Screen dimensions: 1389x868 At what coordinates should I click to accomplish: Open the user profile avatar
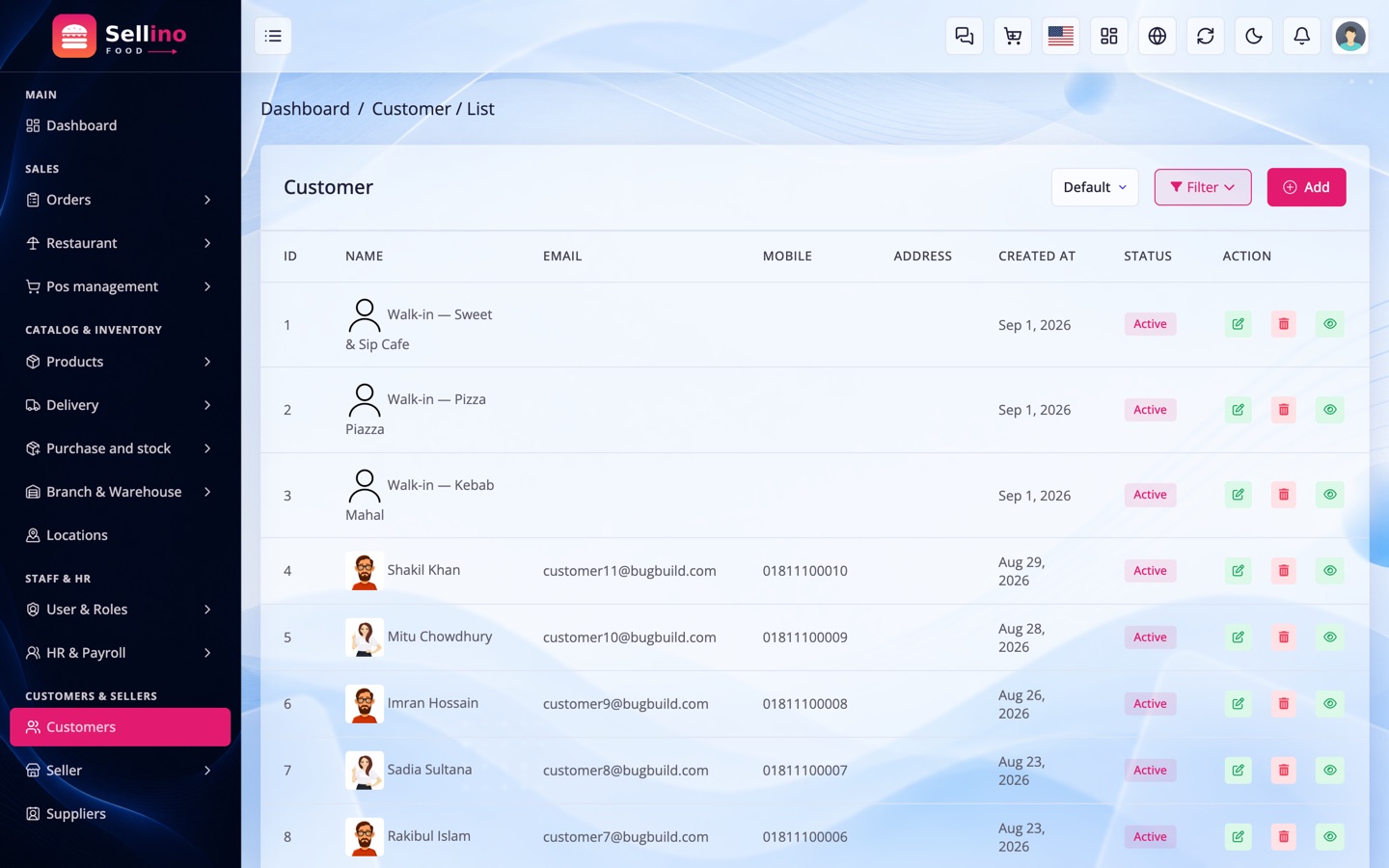1350,37
